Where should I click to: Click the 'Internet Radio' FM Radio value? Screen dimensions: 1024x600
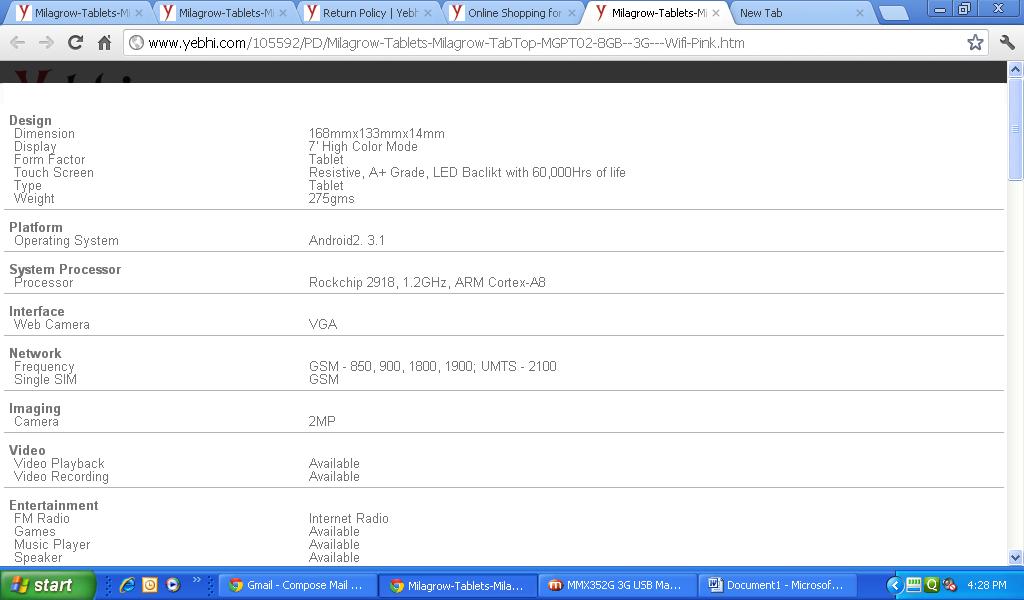click(x=349, y=519)
